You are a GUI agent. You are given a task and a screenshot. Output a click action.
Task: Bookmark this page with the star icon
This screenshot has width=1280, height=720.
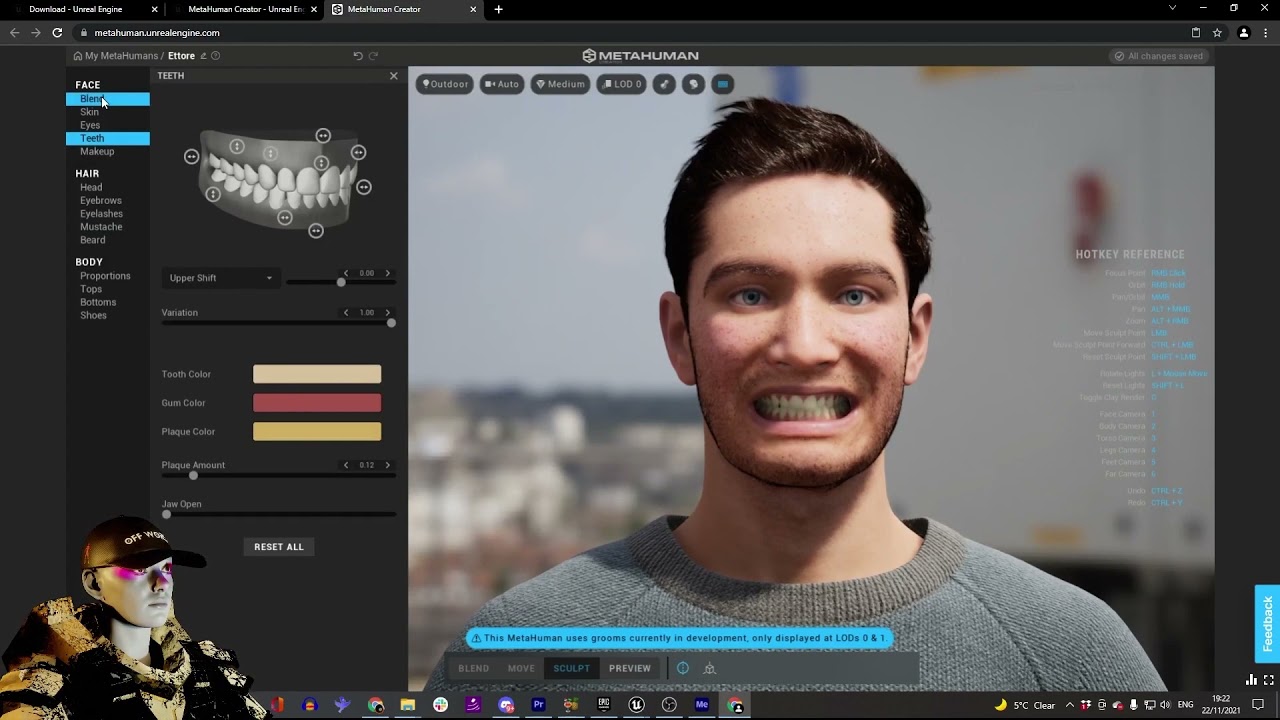(x=1217, y=32)
